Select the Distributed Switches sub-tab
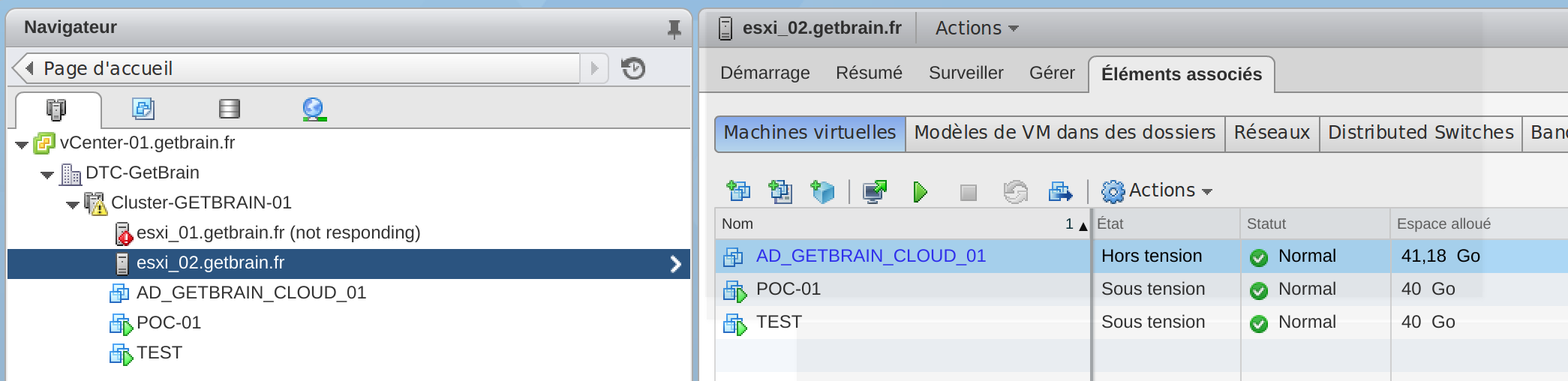The width and height of the screenshot is (1568, 381). [x=1421, y=133]
